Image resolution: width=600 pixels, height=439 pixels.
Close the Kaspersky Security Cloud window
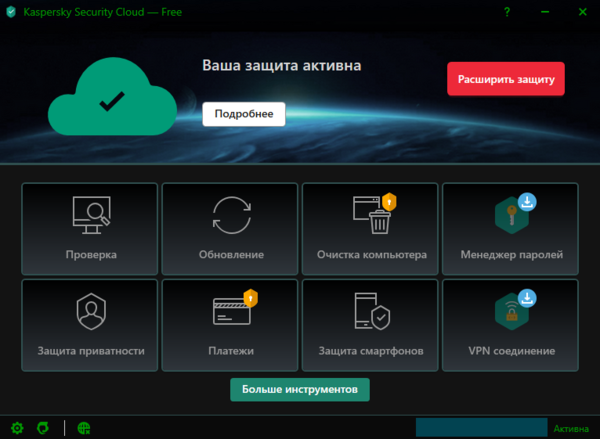(x=582, y=12)
